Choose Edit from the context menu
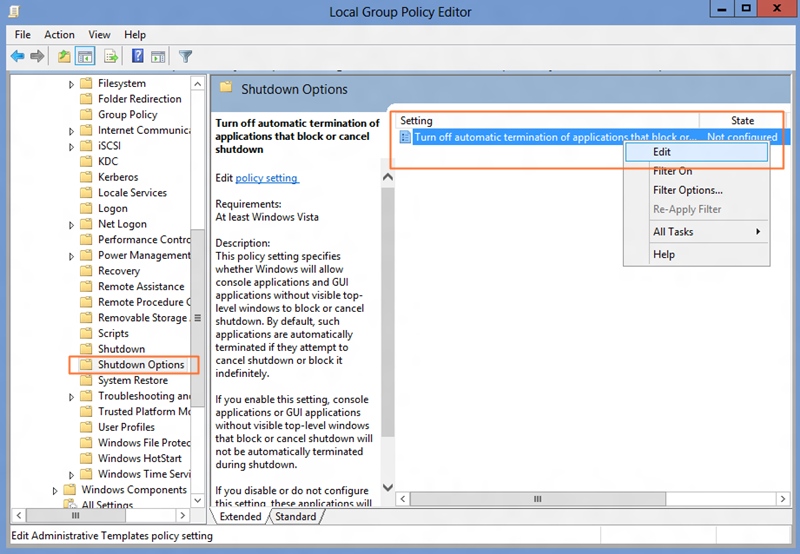 click(696, 152)
